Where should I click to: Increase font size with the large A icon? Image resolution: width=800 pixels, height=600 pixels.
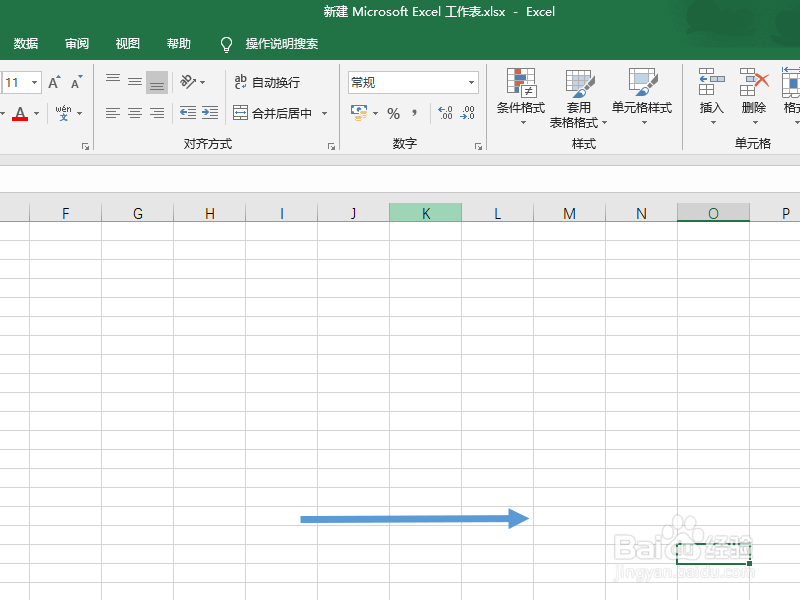tap(54, 83)
